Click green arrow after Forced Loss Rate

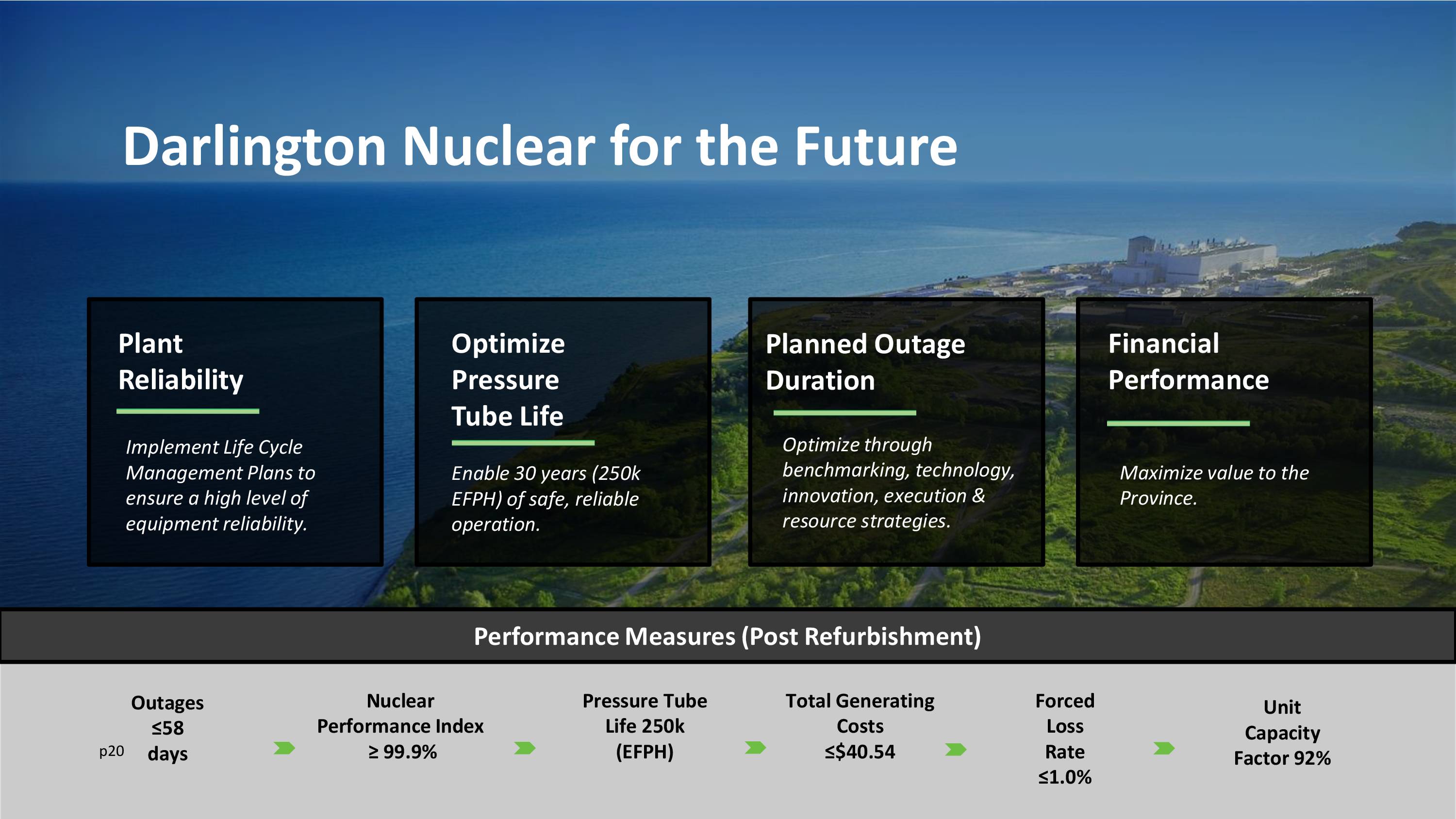1164,748
